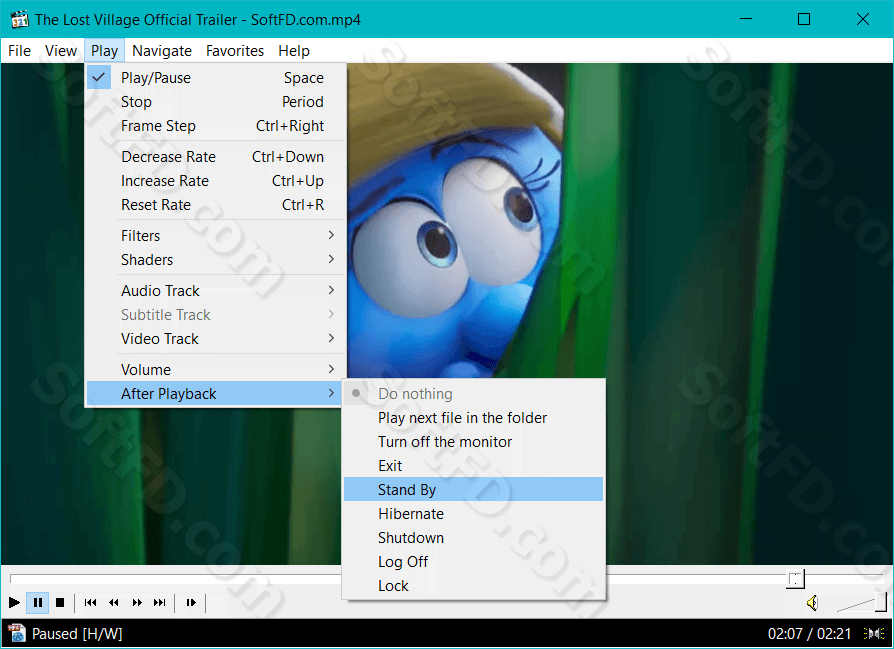Open the Filters submenu
Image resolution: width=894 pixels, height=649 pixels.
coord(216,236)
